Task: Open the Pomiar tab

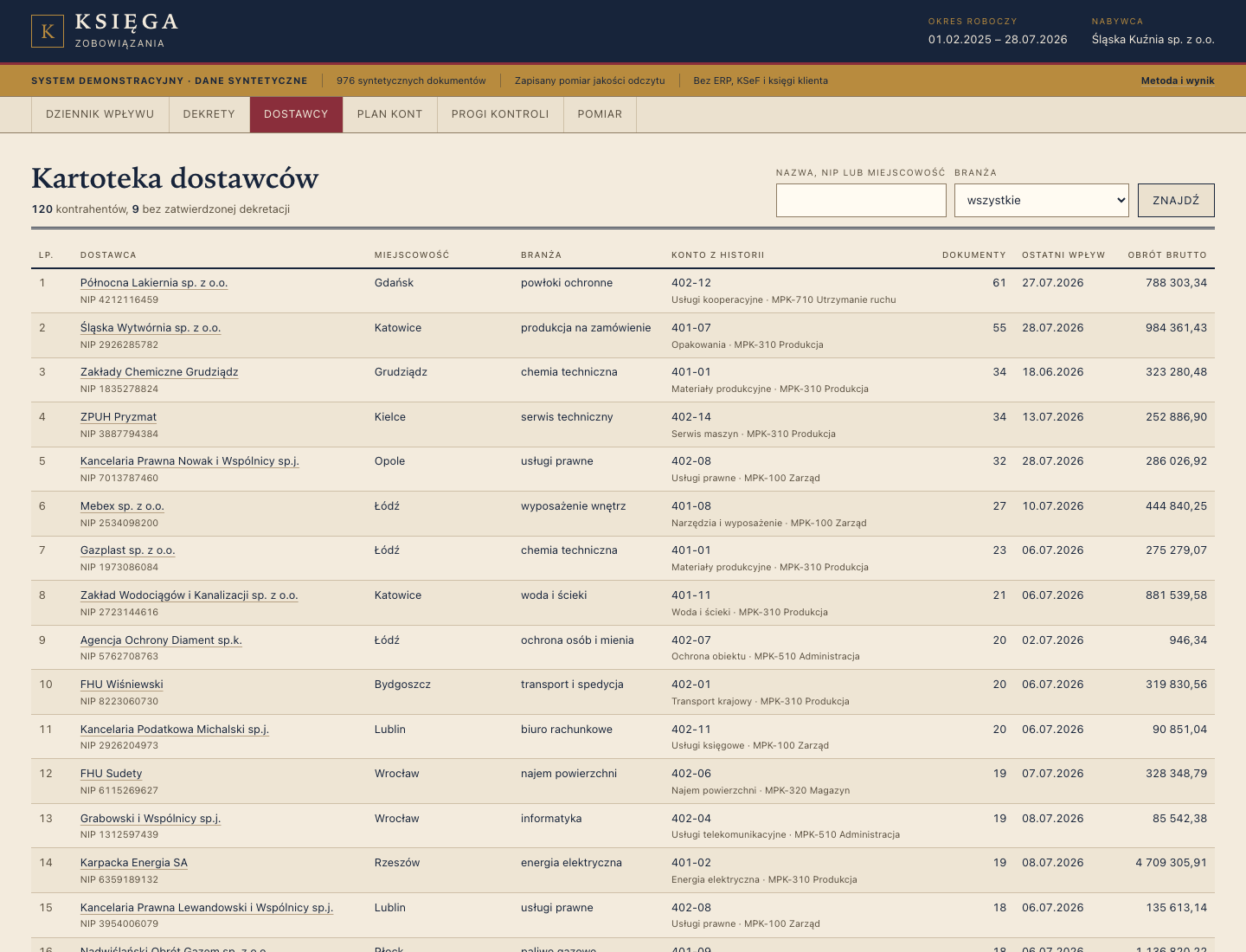Action: click(600, 114)
